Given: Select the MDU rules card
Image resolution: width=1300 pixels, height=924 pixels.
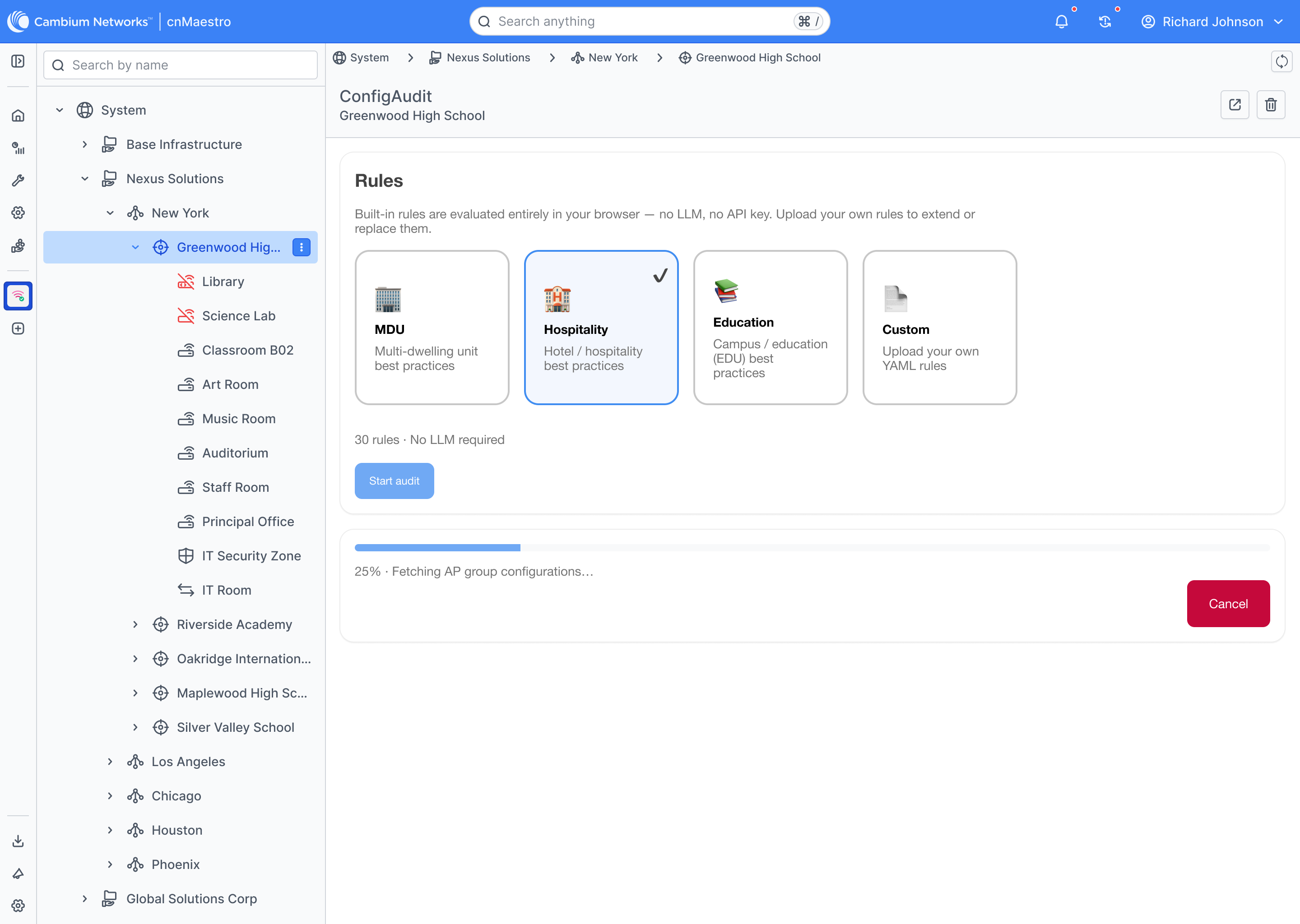Looking at the screenshot, I should (432, 328).
